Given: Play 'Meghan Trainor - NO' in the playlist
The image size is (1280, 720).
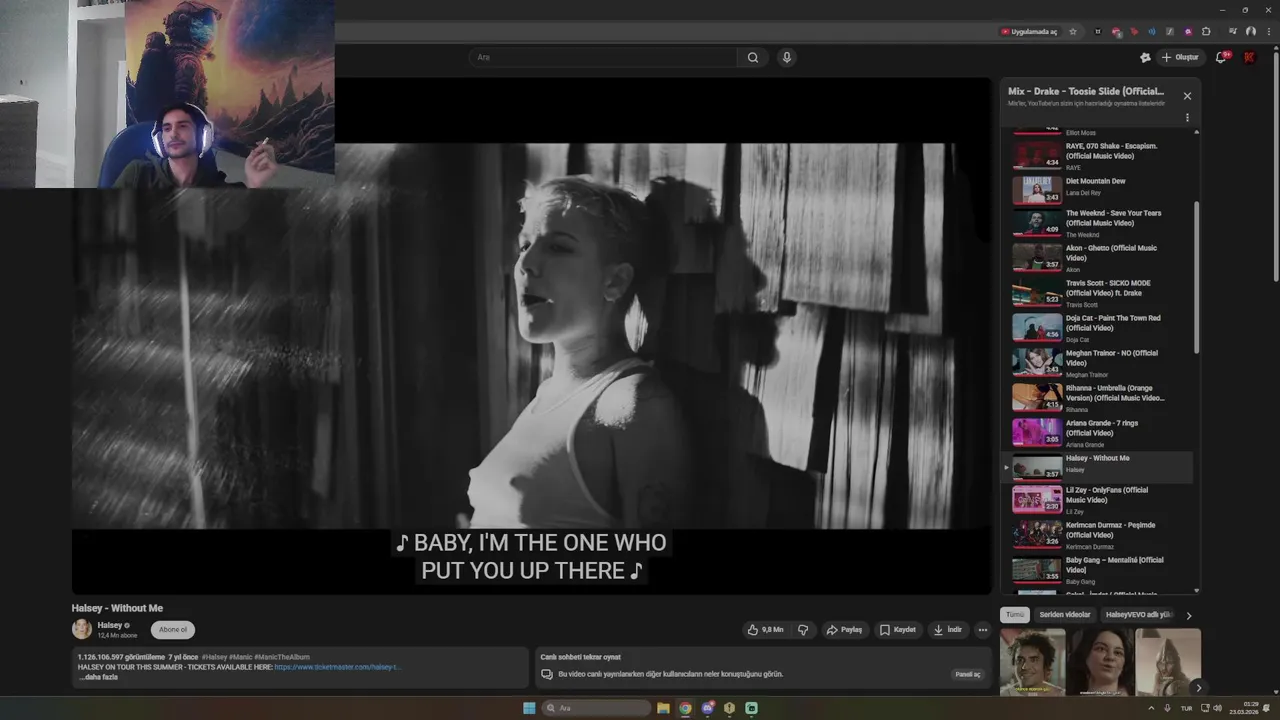Looking at the screenshot, I should point(1101,363).
